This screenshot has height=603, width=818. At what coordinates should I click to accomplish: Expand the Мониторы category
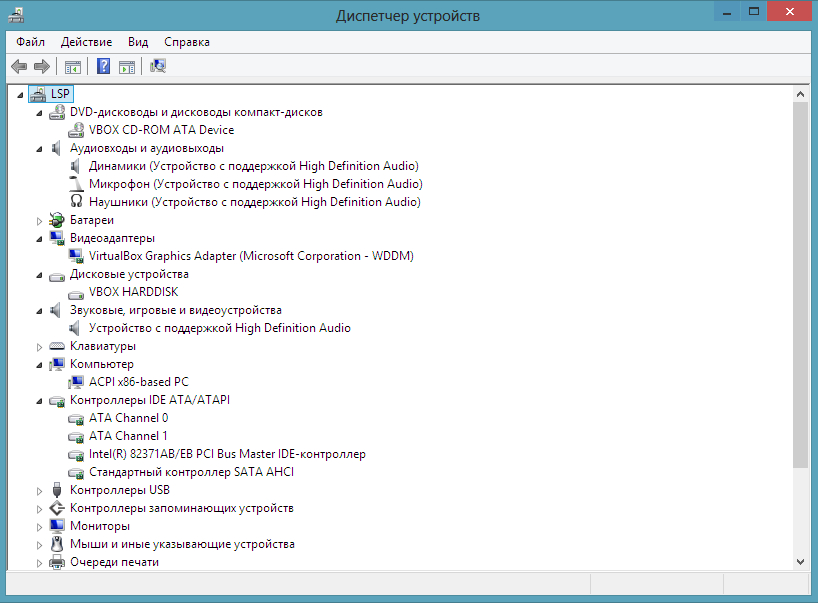point(40,527)
